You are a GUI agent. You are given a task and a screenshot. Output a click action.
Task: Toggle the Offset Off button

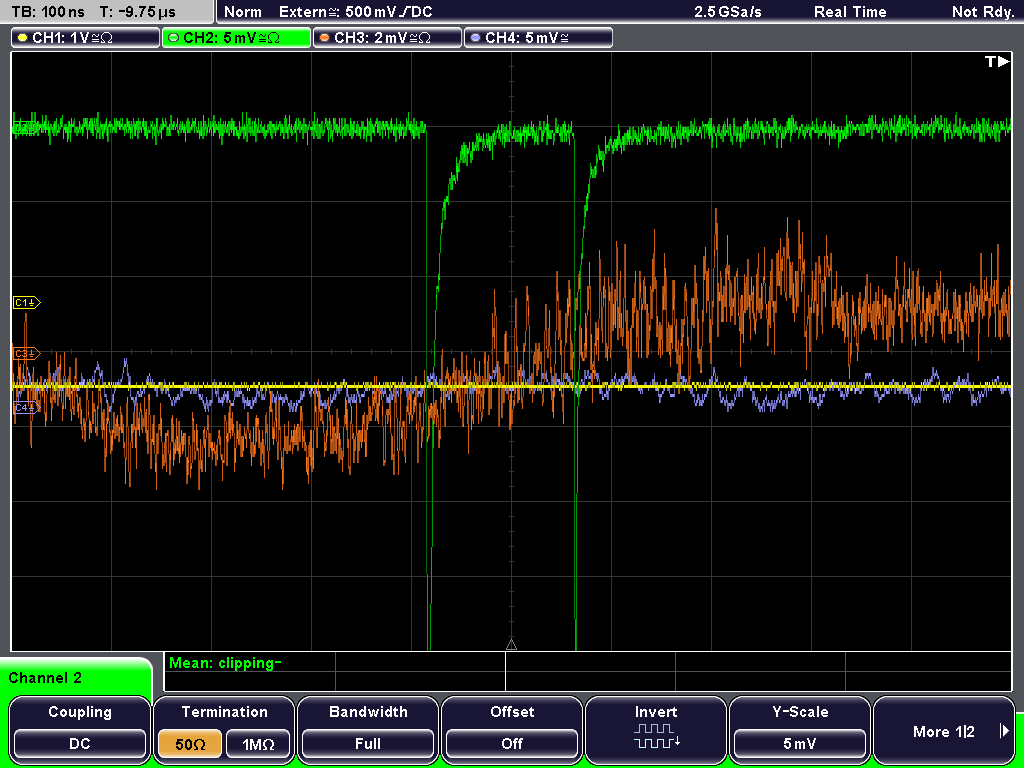(512, 729)
